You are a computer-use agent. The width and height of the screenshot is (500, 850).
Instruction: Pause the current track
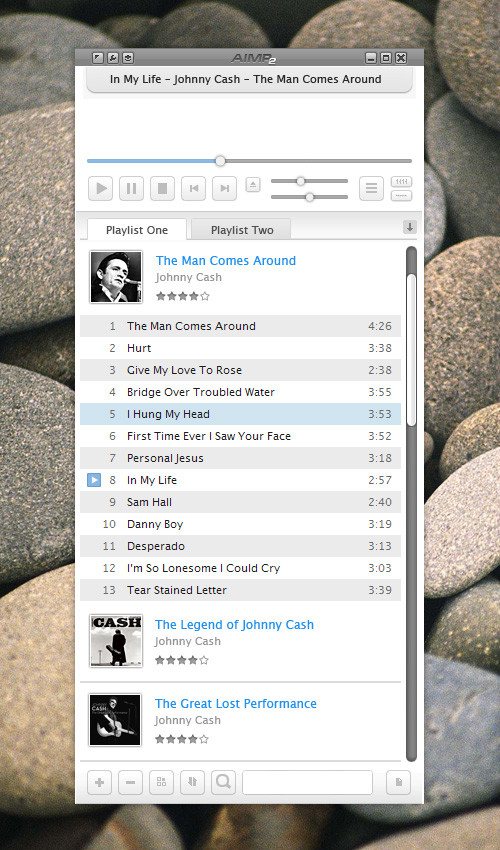[131, 189]
